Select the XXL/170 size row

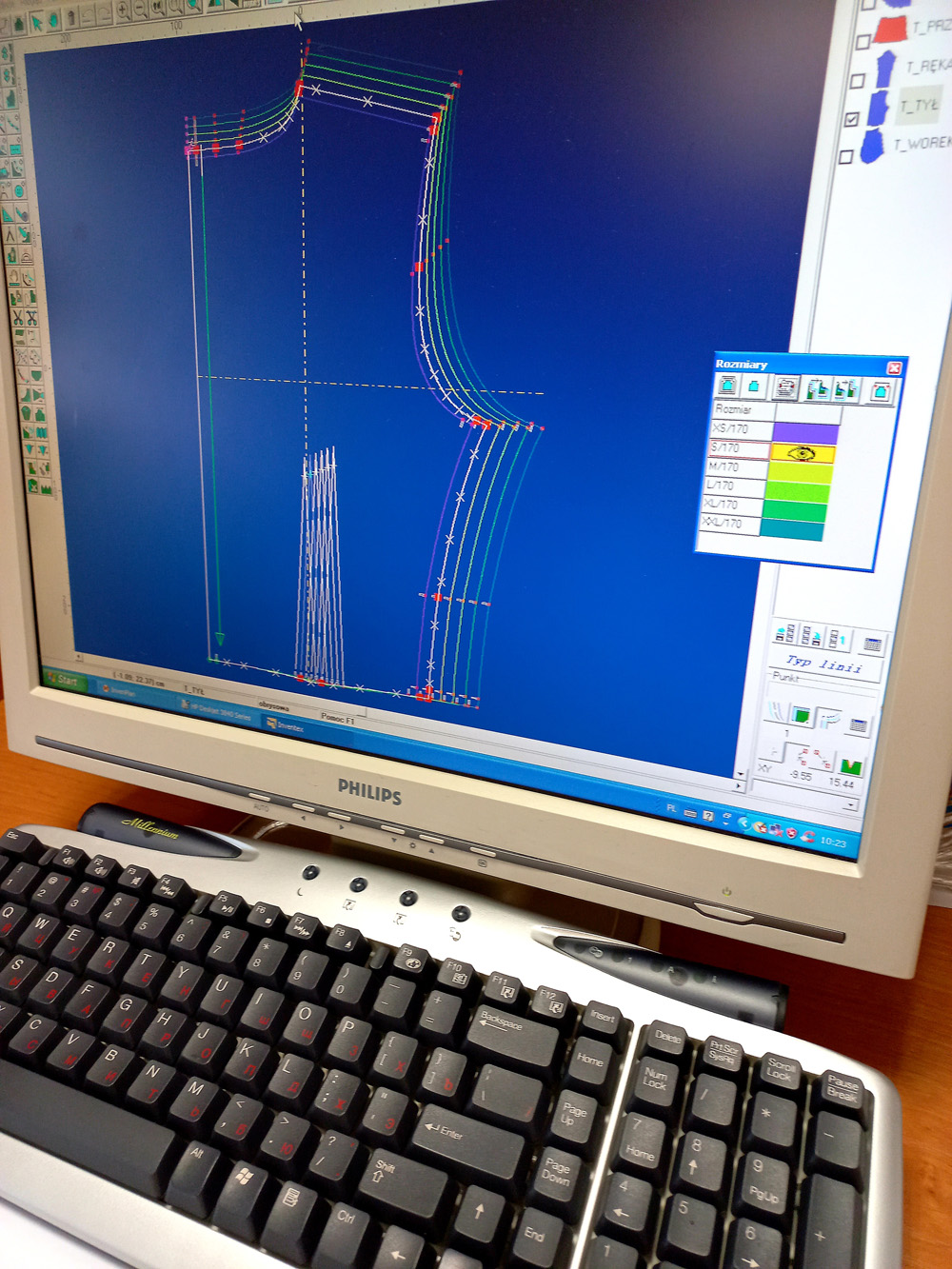[x=729, y=523]
